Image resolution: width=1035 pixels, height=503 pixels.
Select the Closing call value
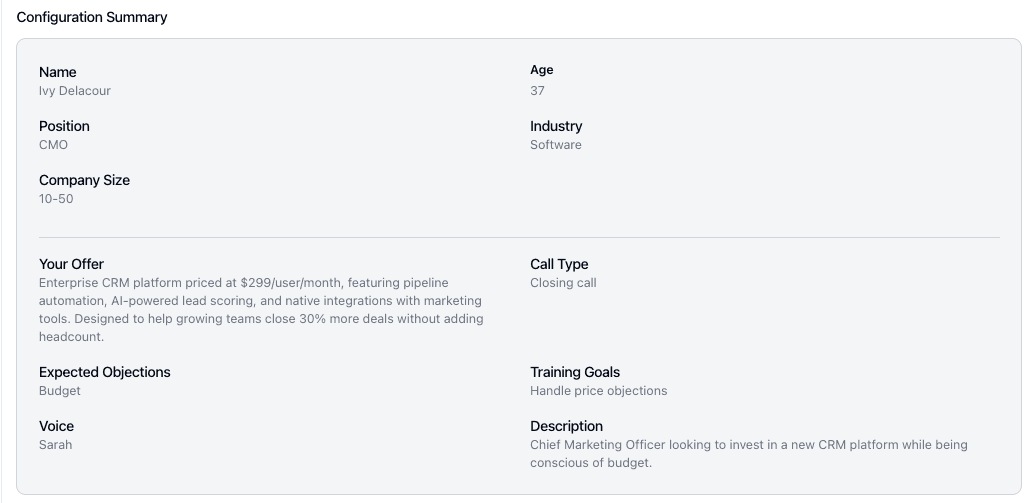point(563,283)
